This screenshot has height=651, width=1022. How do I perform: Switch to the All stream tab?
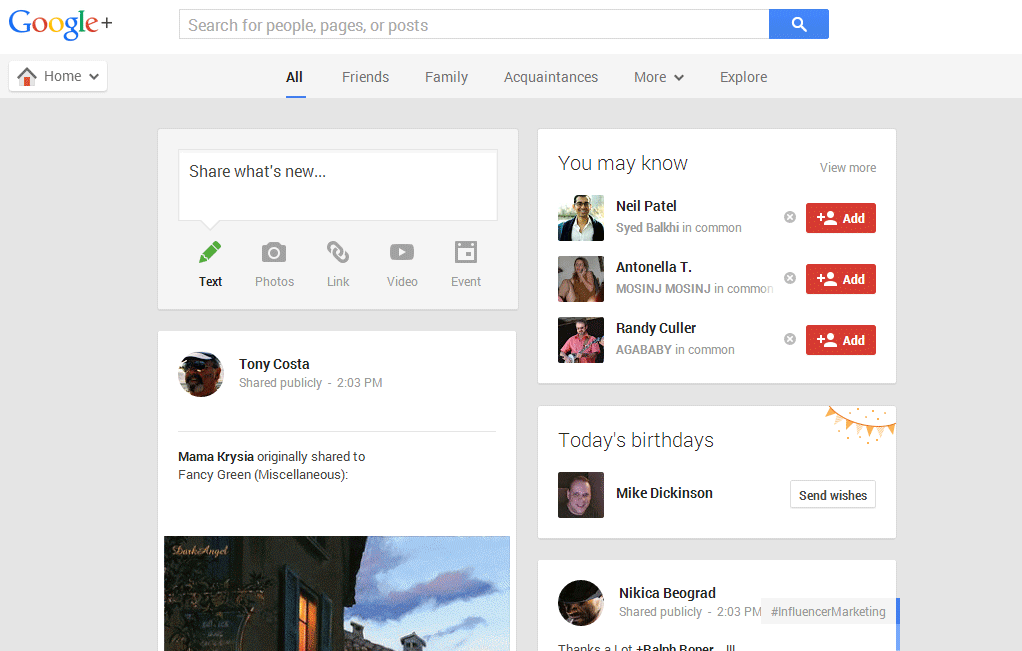click(295, 77)
